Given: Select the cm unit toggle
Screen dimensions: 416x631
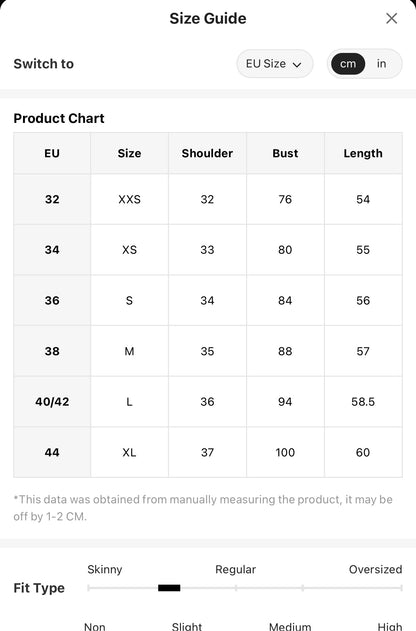Looking at the screenshot, I should pos(348,64).
